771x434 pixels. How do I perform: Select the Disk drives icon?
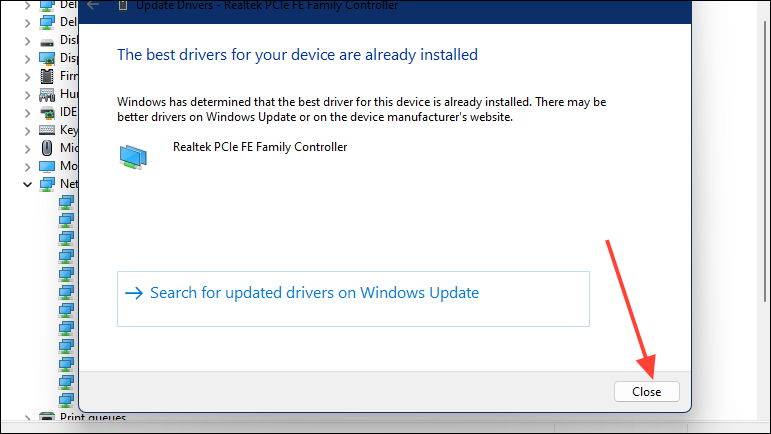[47, 41]
